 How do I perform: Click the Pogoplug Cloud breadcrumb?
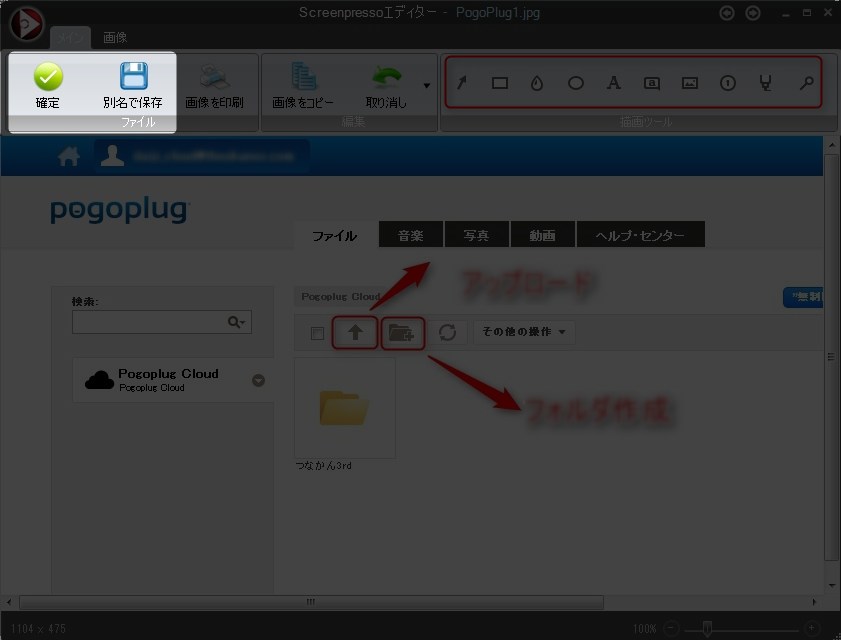pyautogui.click(x=341, y=297)
